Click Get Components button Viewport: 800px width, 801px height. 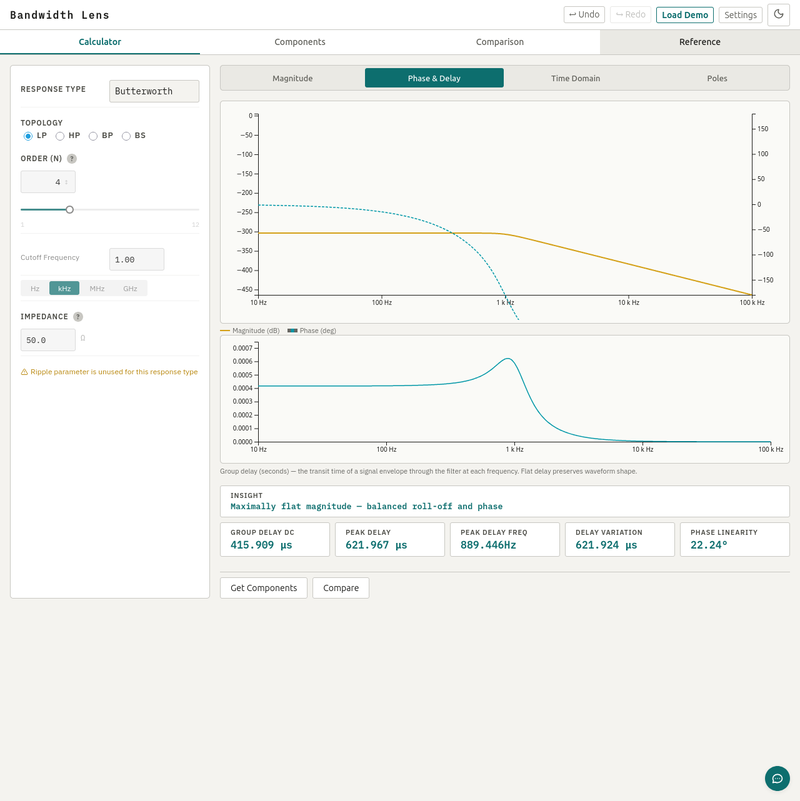pos(264,588)
